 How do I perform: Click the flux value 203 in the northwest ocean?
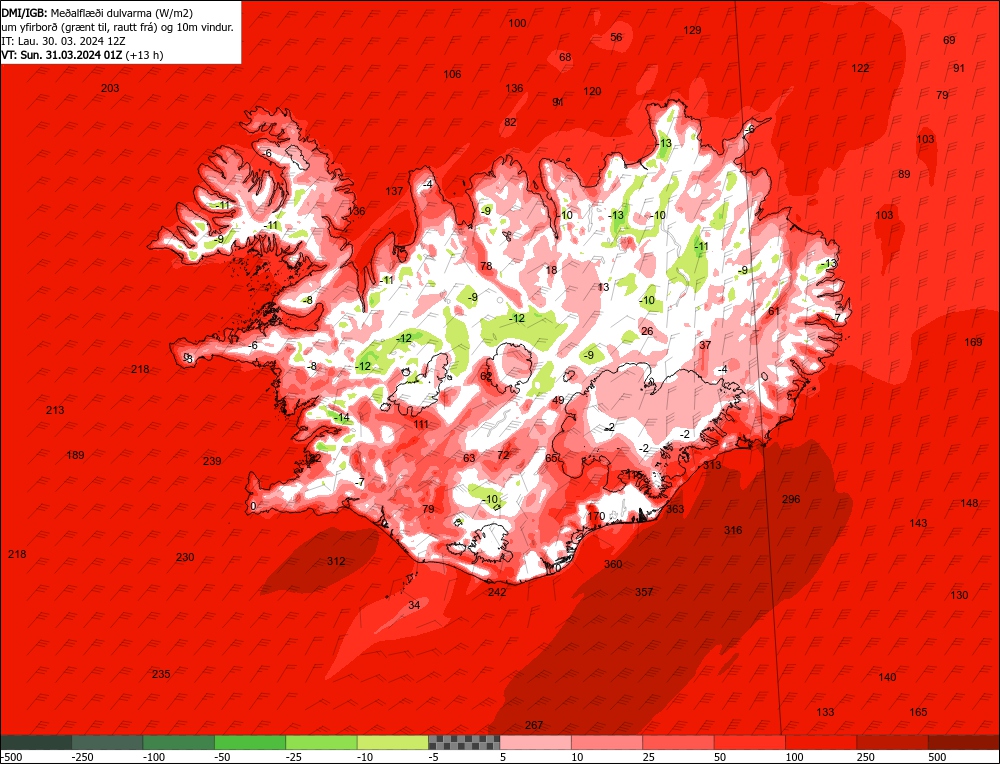click(x=110, y=88)
